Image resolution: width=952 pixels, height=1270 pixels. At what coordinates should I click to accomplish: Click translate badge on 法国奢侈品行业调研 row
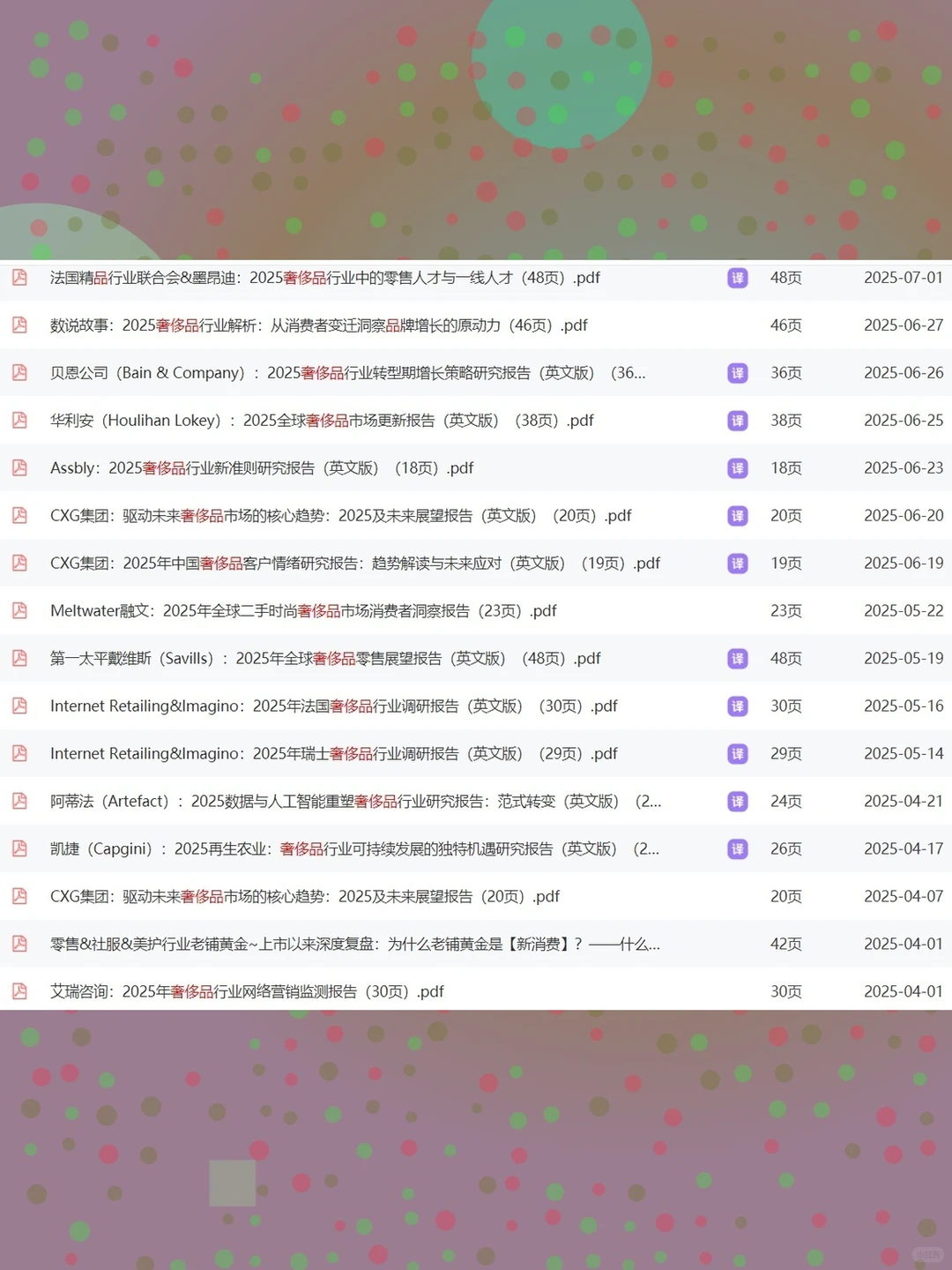738,706
